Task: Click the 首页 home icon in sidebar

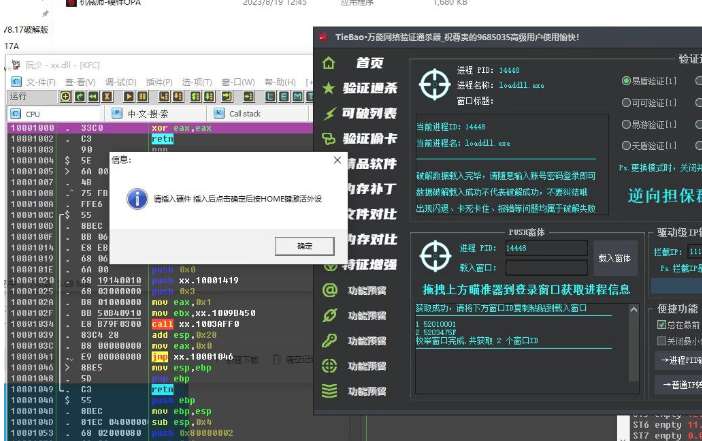Action: point(328,63)
